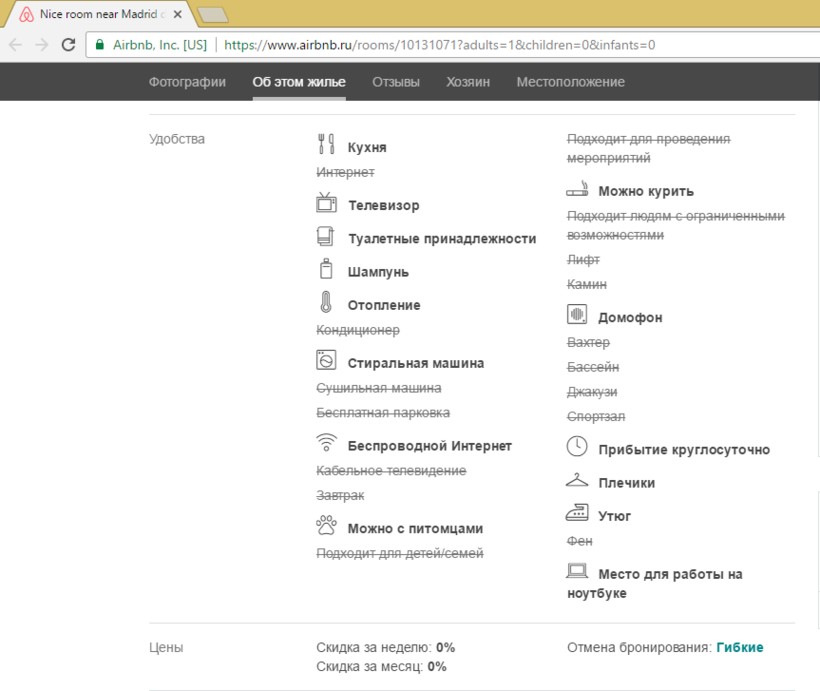
Task: Click the crossed-out Фен amenity
Action: click(x=579, y=541)
